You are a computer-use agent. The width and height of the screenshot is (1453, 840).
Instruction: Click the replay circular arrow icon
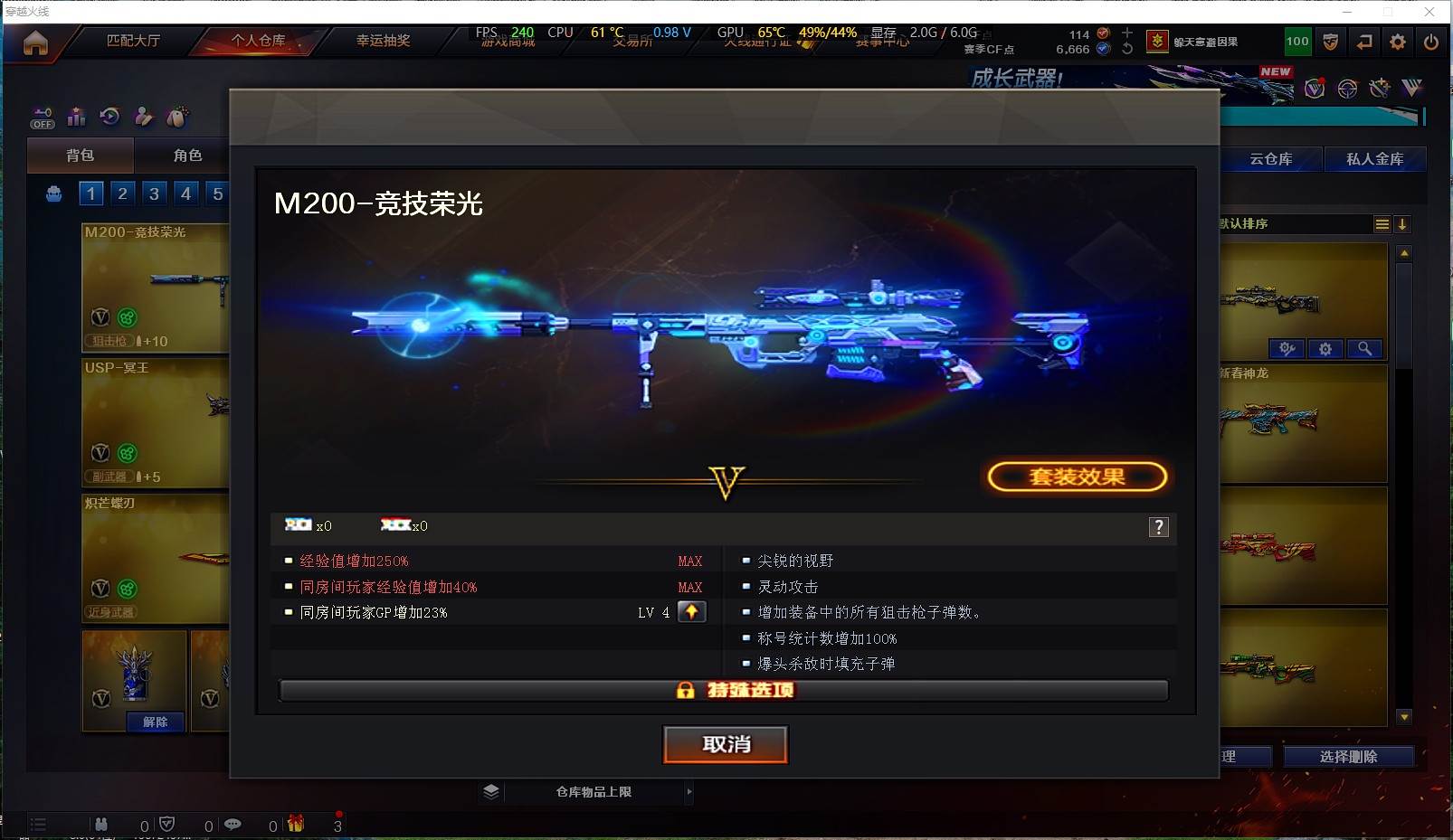point(110,116)
